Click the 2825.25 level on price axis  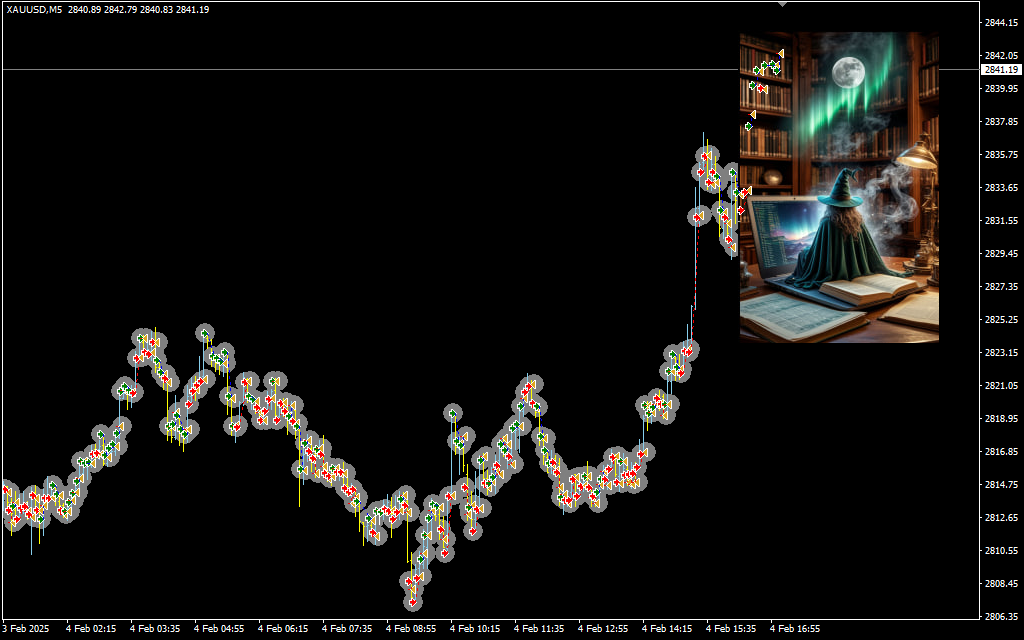[1000, 319]
